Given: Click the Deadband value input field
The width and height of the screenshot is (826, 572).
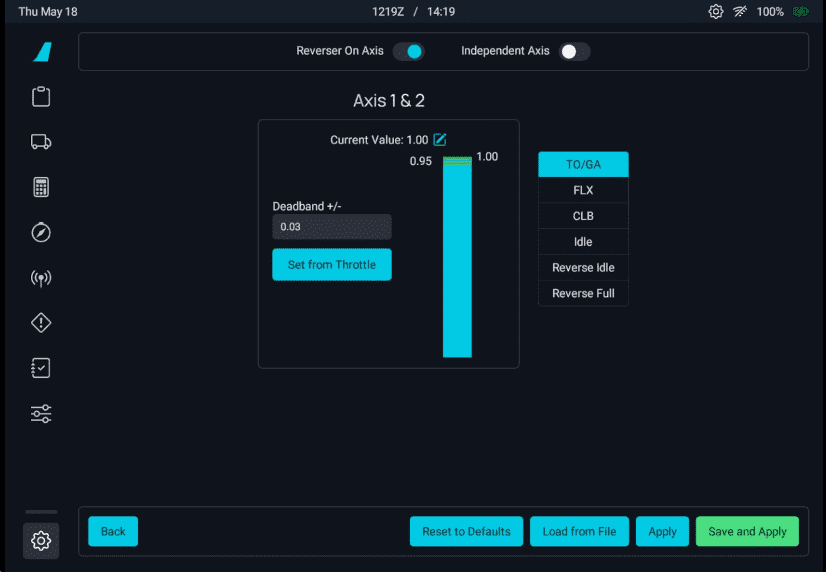Looking at the screenshot, I should (x=332, y=227).
